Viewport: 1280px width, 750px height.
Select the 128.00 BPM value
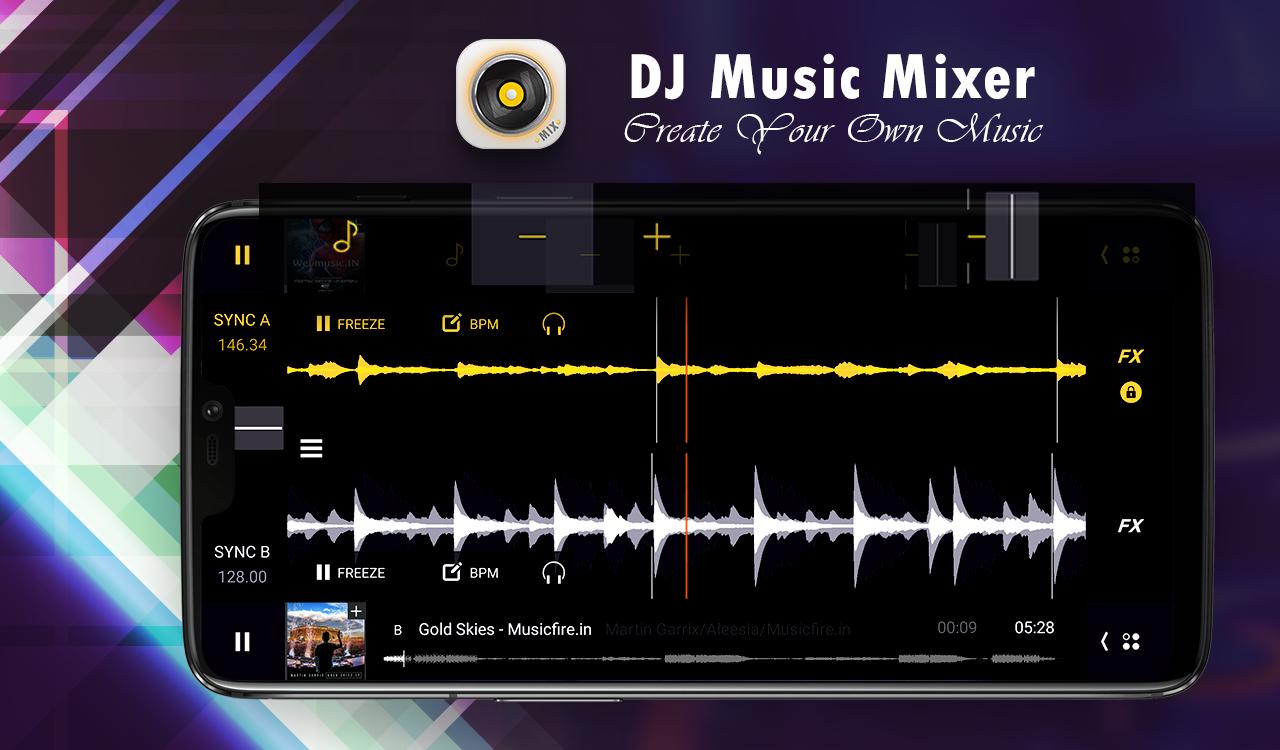(x=243, y=577)
